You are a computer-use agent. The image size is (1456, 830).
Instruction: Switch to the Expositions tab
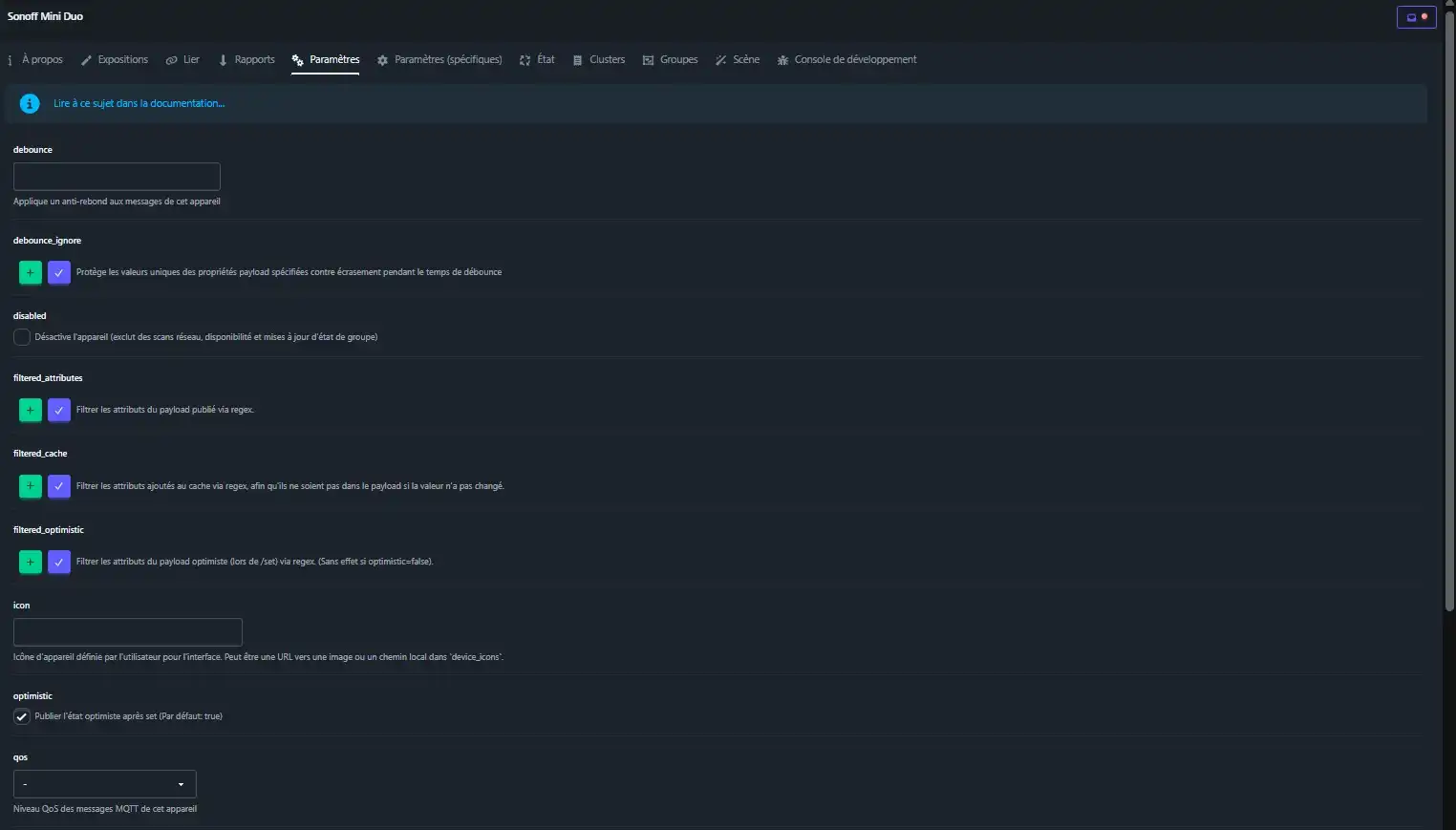pos(115,59)
